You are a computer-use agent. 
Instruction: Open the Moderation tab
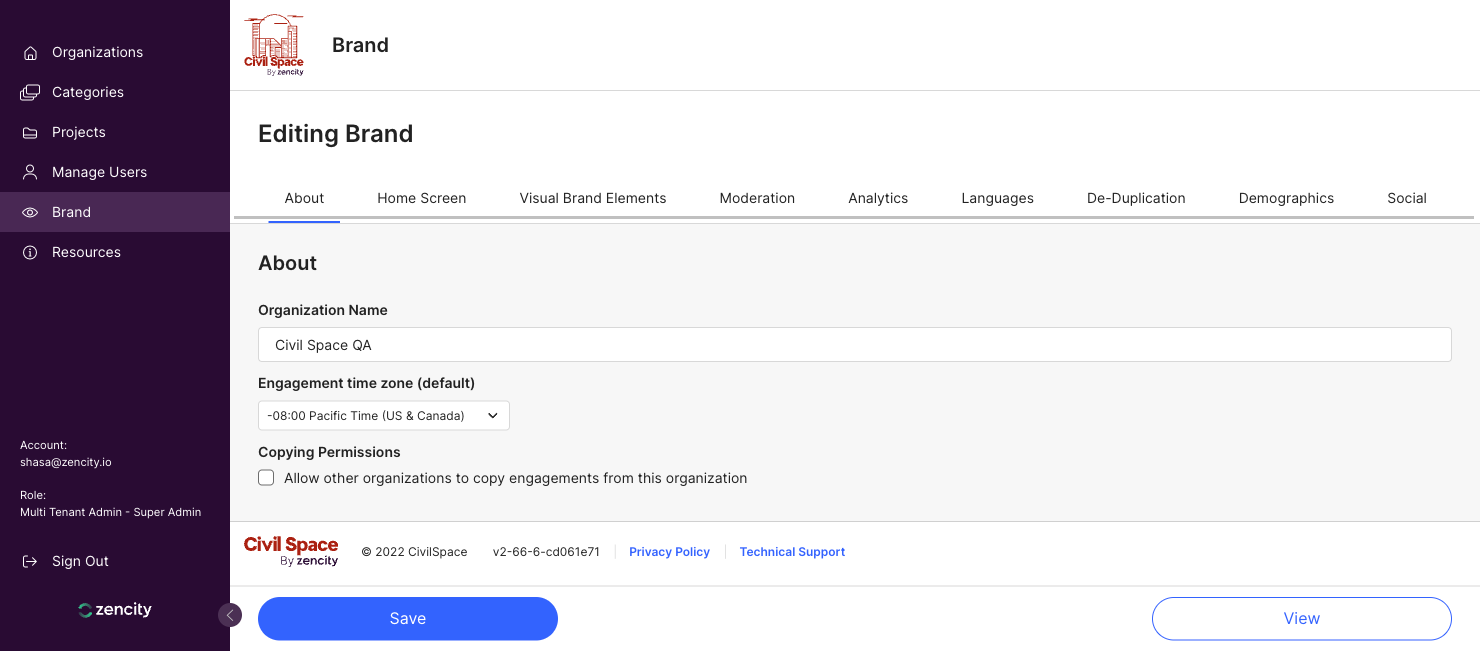(x=757, y=198)
